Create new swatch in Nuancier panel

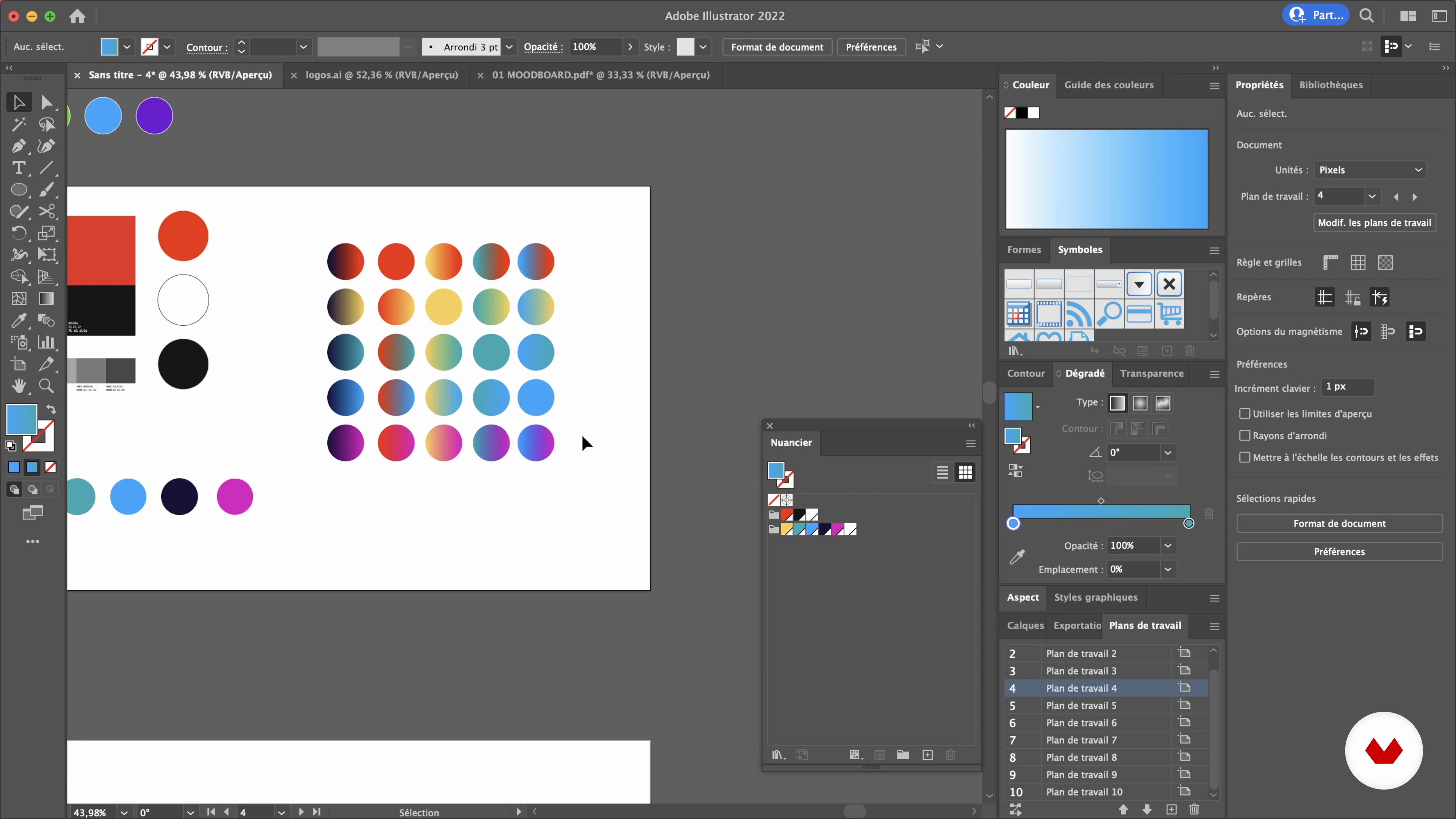point(927,755)
